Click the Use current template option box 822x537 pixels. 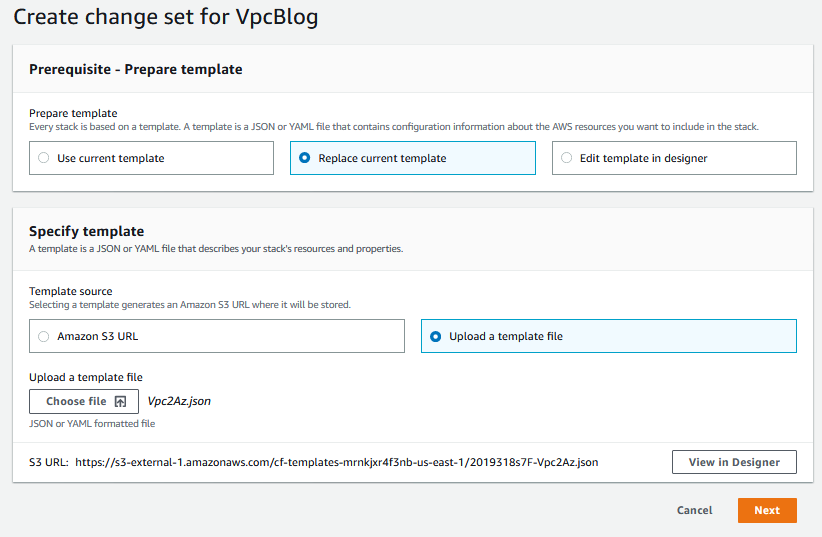(152, 158)
